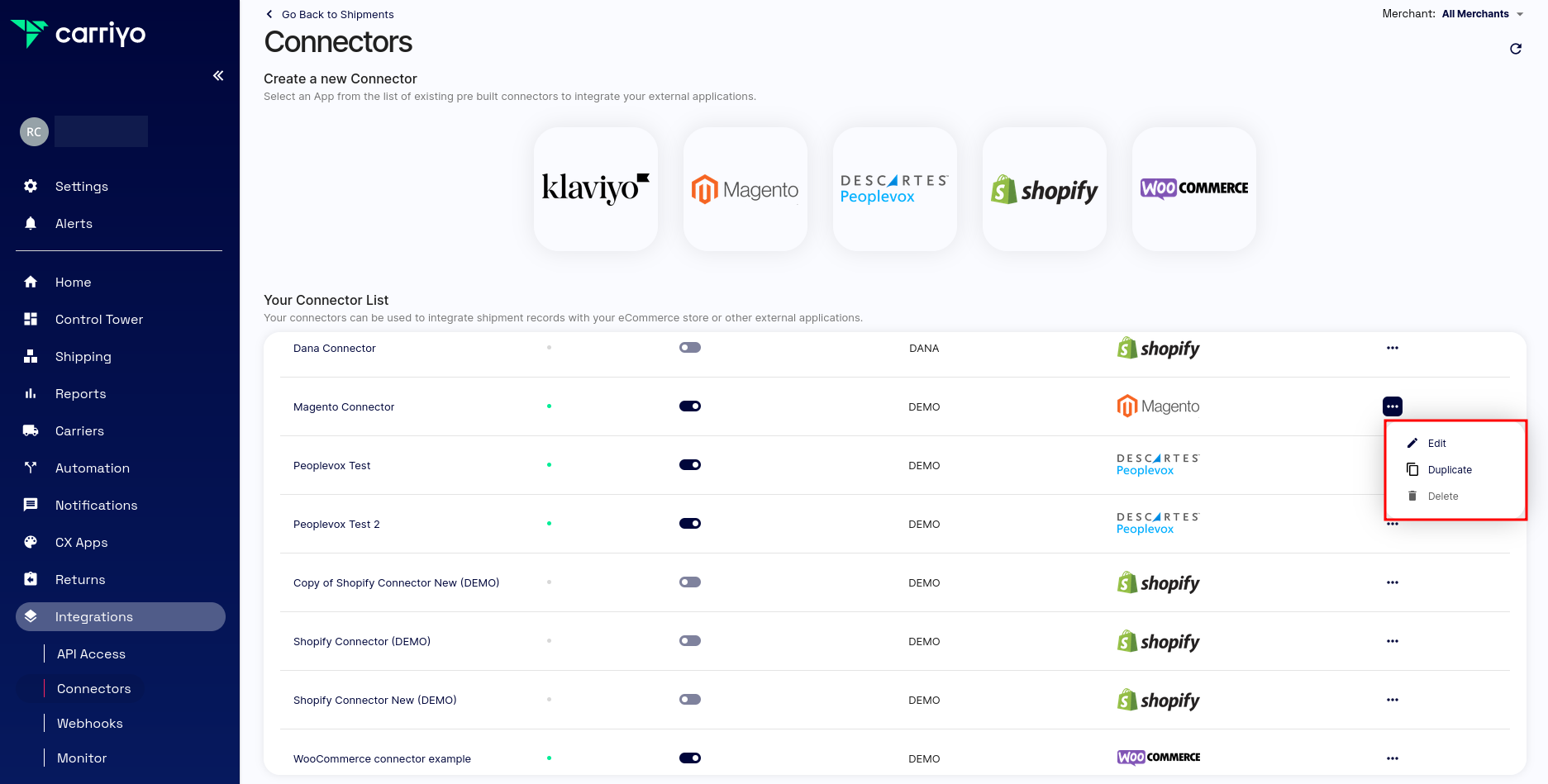Viewport: 1548px width, 784px height.
Task: Open more options for Shopify Connector New
Action: coord(1393,700)
